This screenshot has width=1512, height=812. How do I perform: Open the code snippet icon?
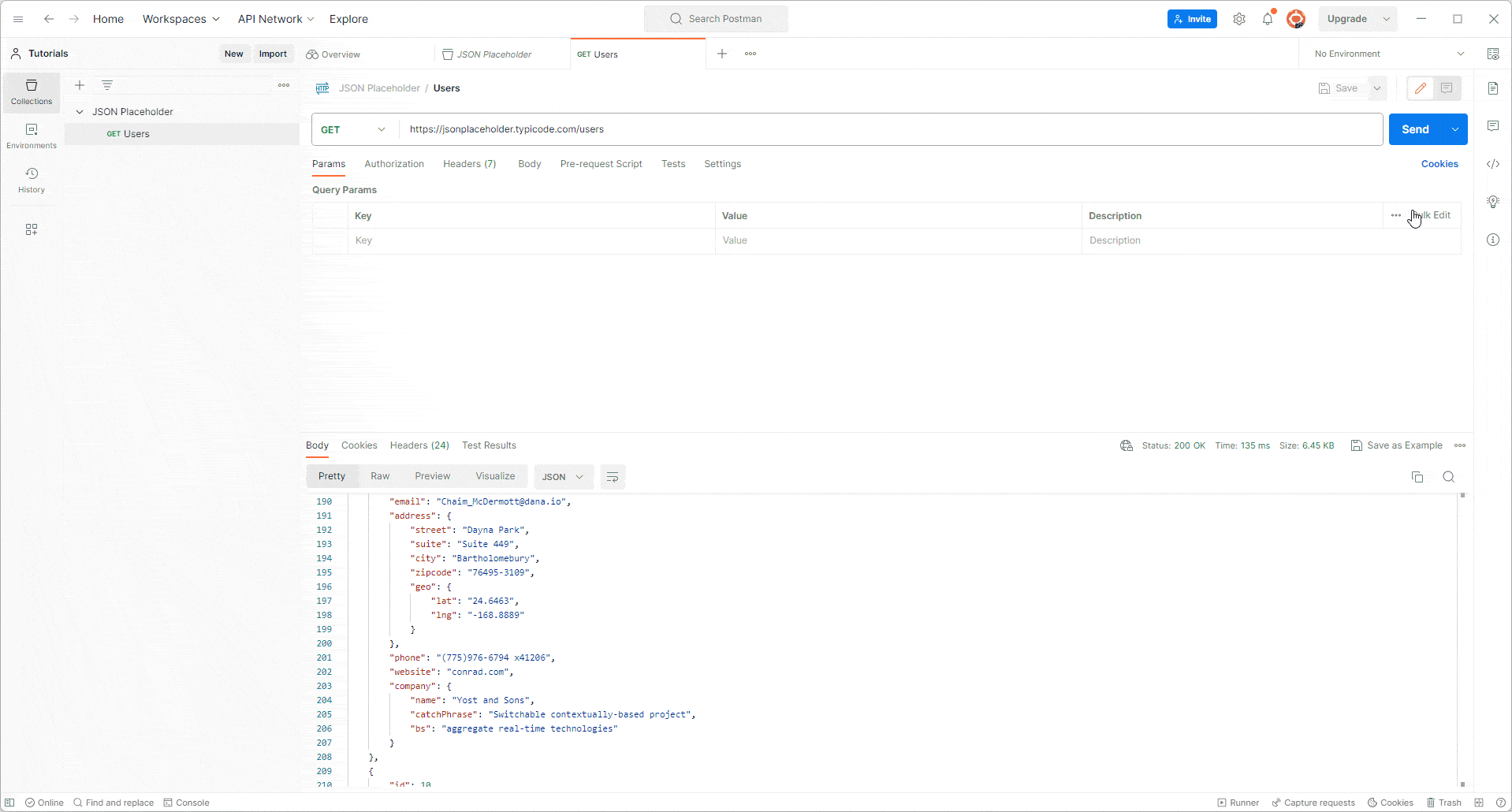1493,164
